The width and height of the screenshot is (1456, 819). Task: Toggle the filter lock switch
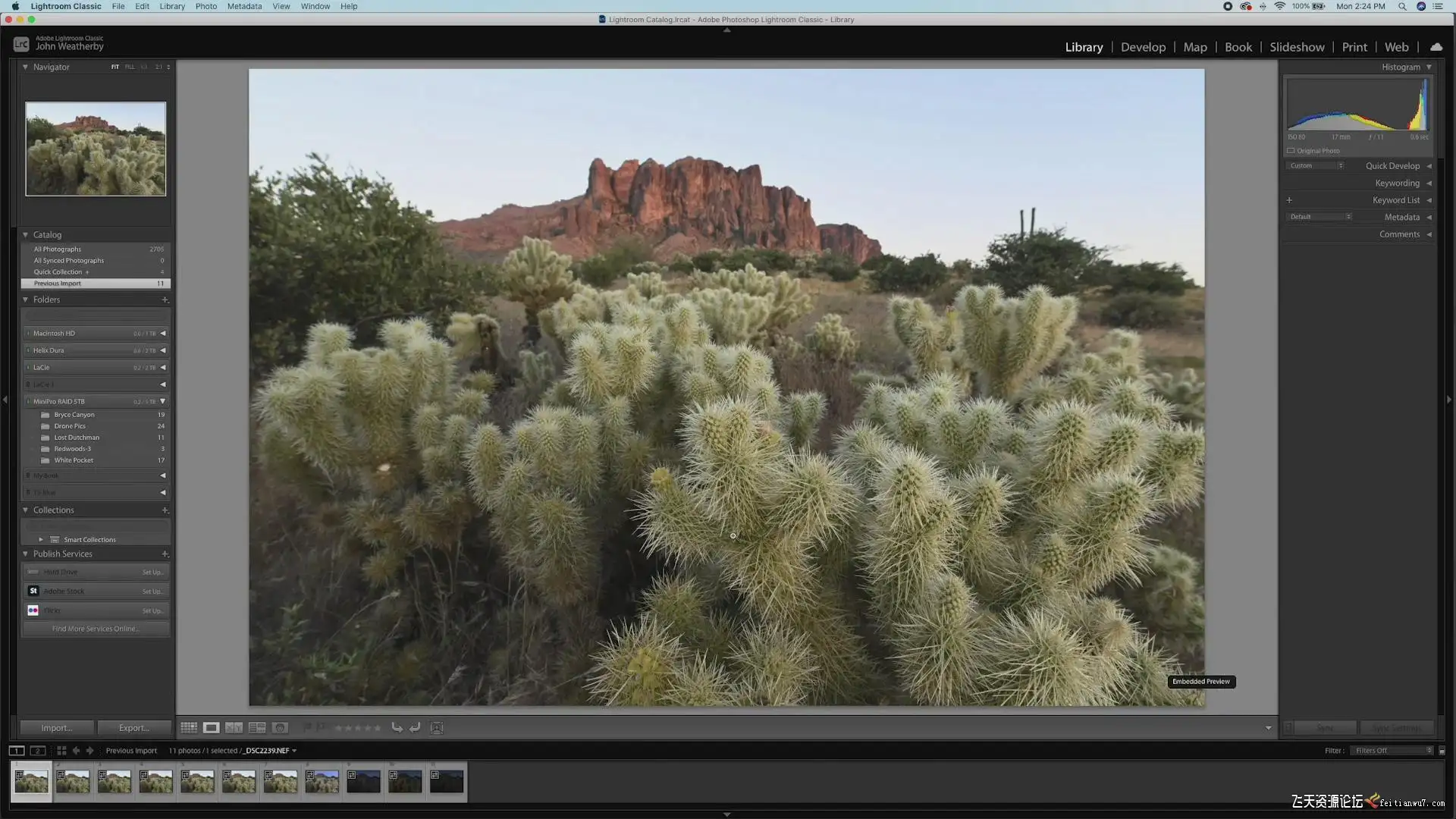(x=1442, y=751)
